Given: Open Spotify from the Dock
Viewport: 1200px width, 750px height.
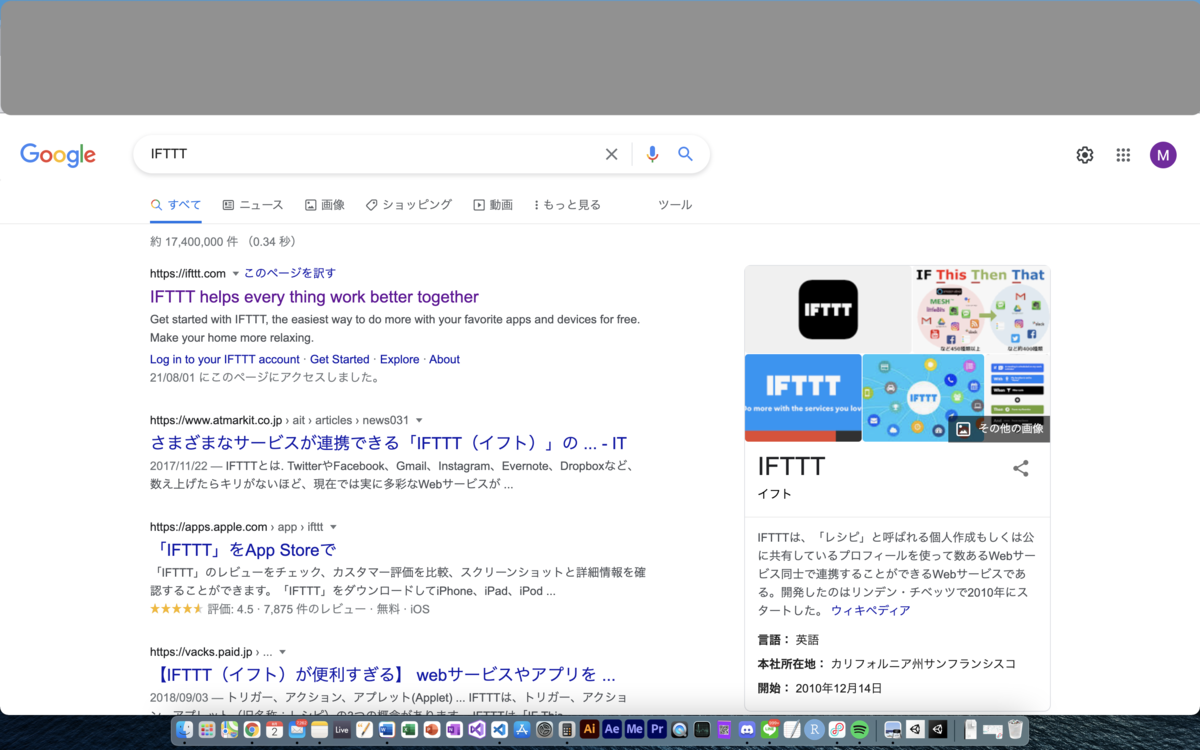Looking at the screenshot, I should tap(859, 729).
